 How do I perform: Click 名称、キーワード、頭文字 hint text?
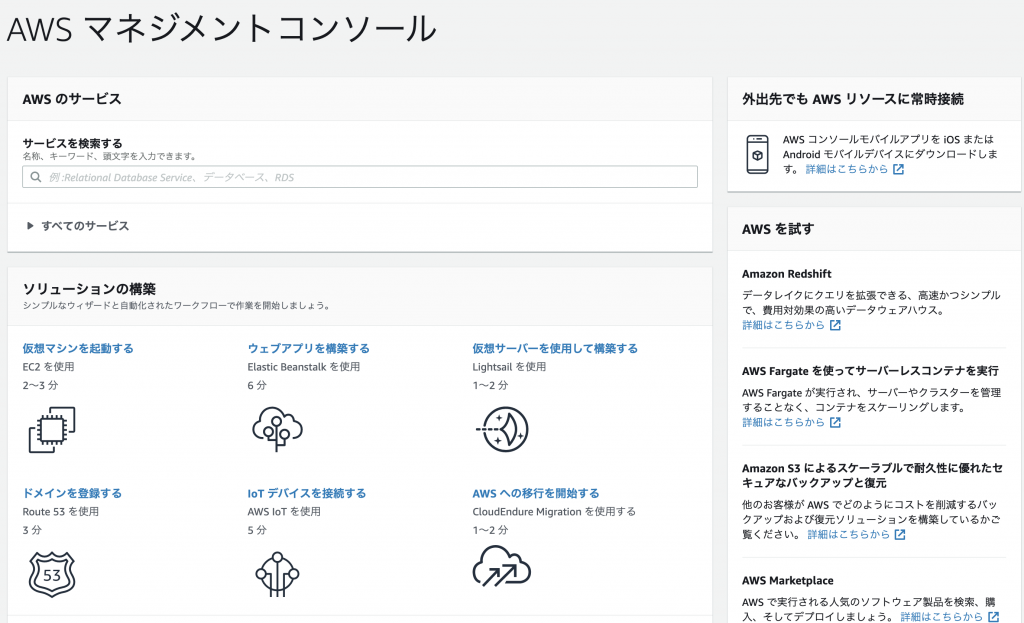click(x=109, y=157)
